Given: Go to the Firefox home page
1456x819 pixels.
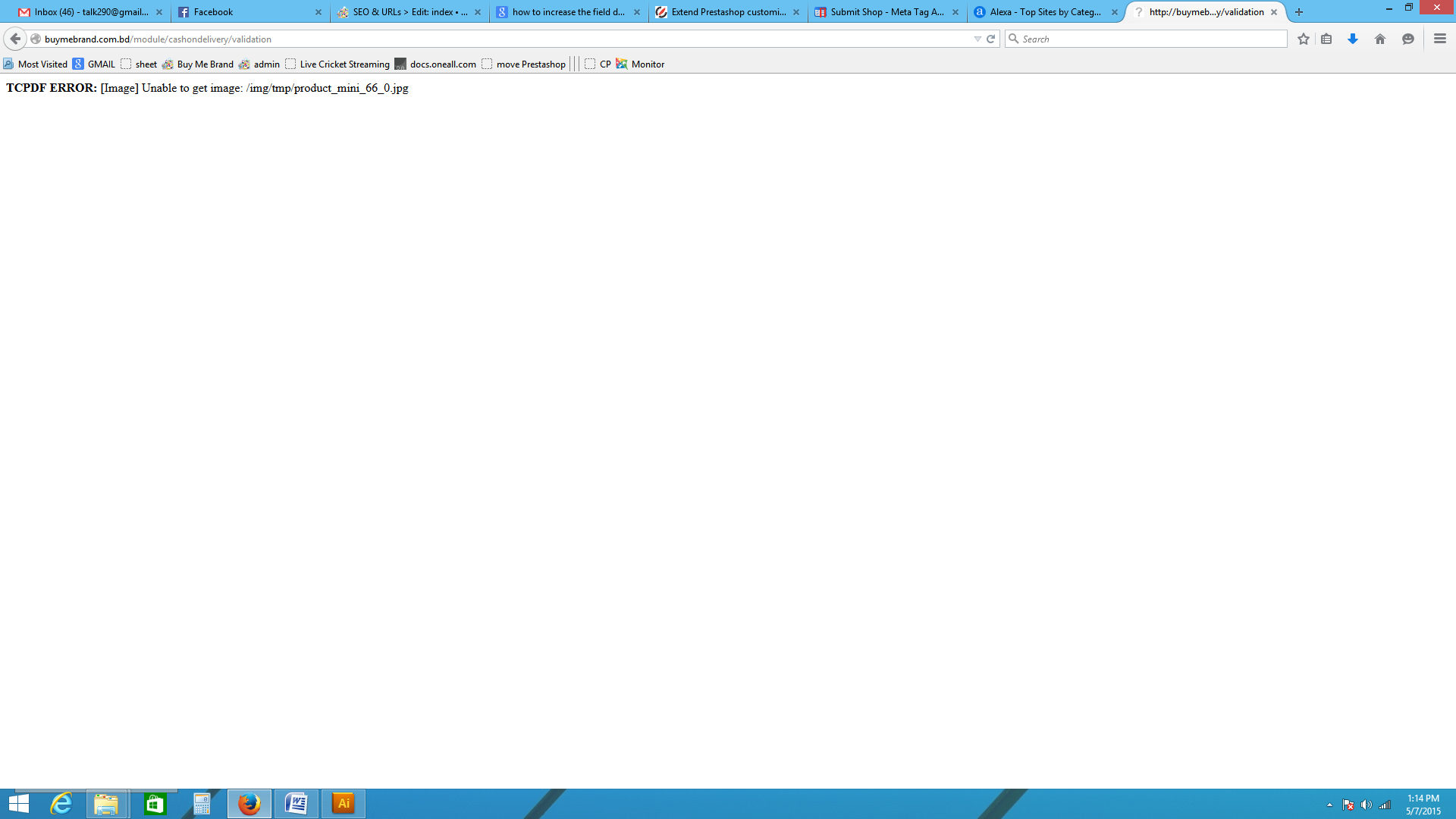Looking at the screenshot, I should click(x=1380, y=39).
